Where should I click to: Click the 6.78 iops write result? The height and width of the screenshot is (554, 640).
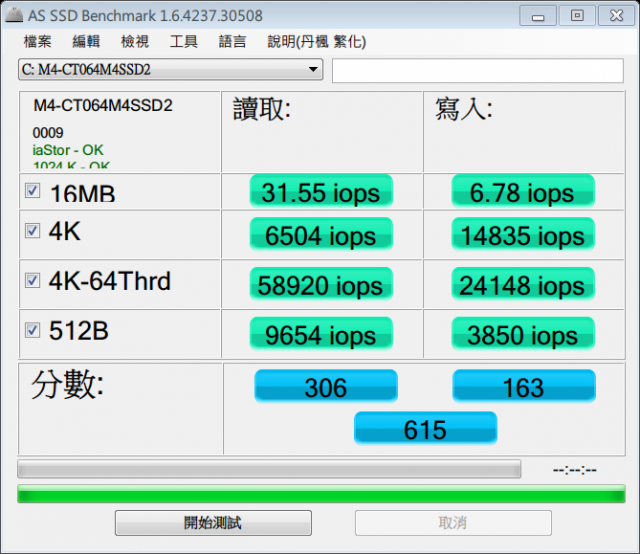tap(522, 191)
